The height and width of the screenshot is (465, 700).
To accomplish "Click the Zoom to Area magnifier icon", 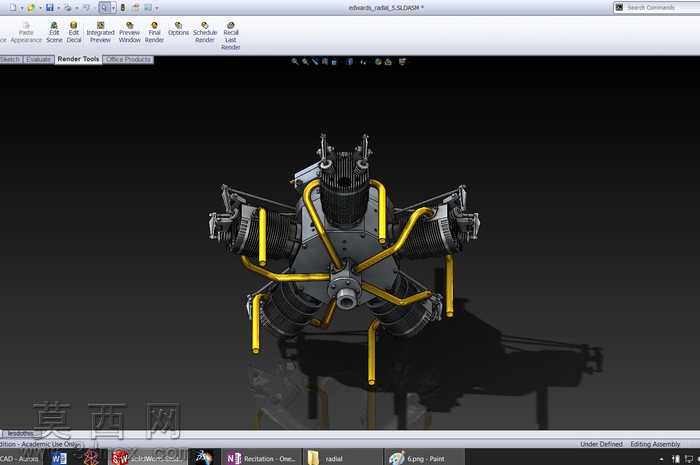I will (x=305, y=62).
